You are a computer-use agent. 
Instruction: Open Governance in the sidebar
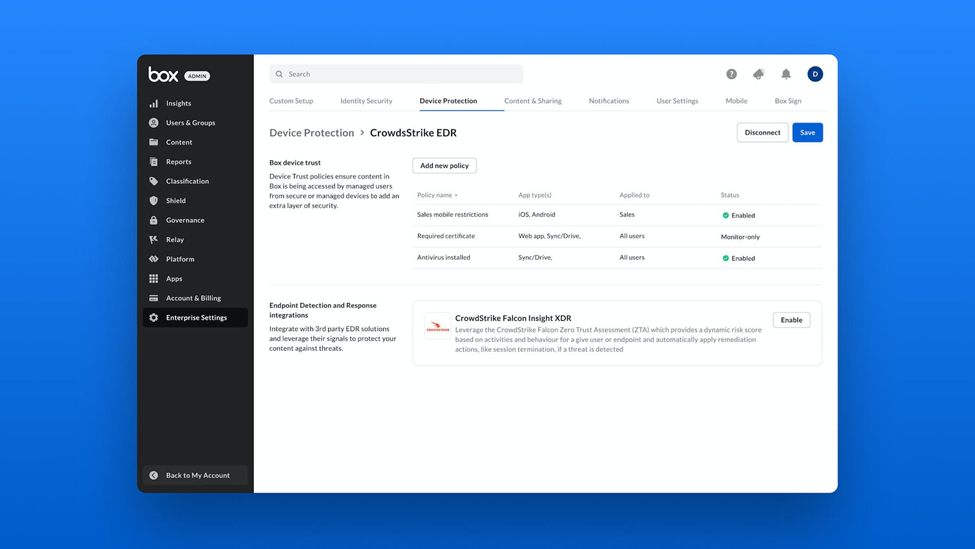195,220
